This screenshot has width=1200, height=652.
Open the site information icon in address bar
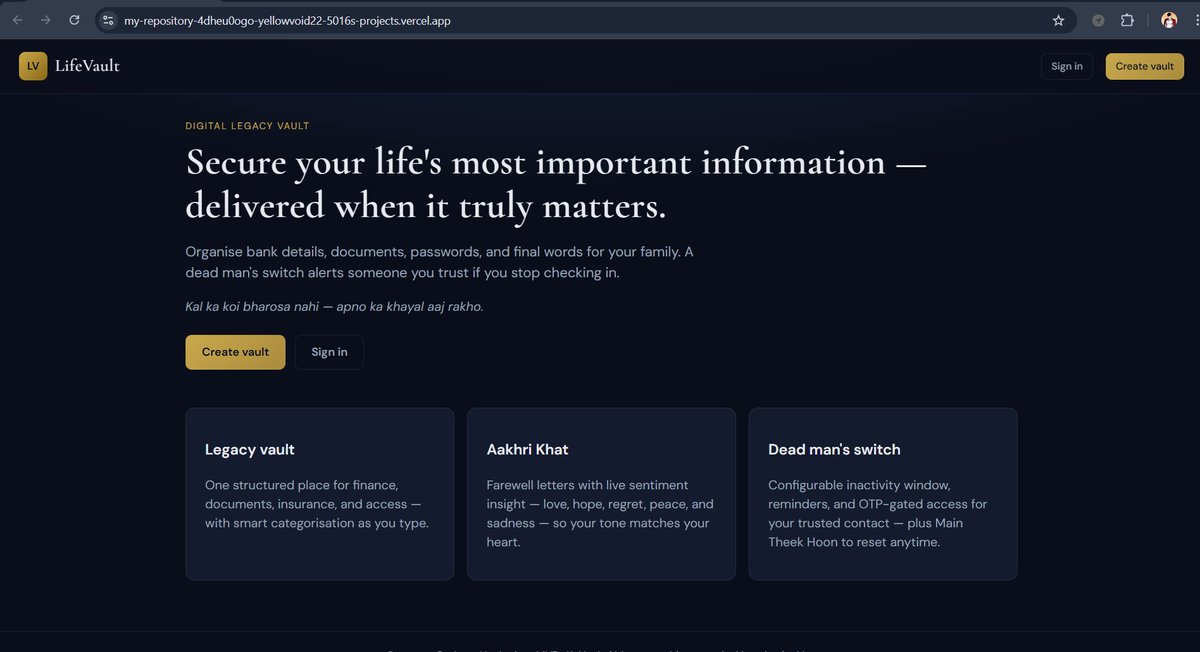[108, 20]
